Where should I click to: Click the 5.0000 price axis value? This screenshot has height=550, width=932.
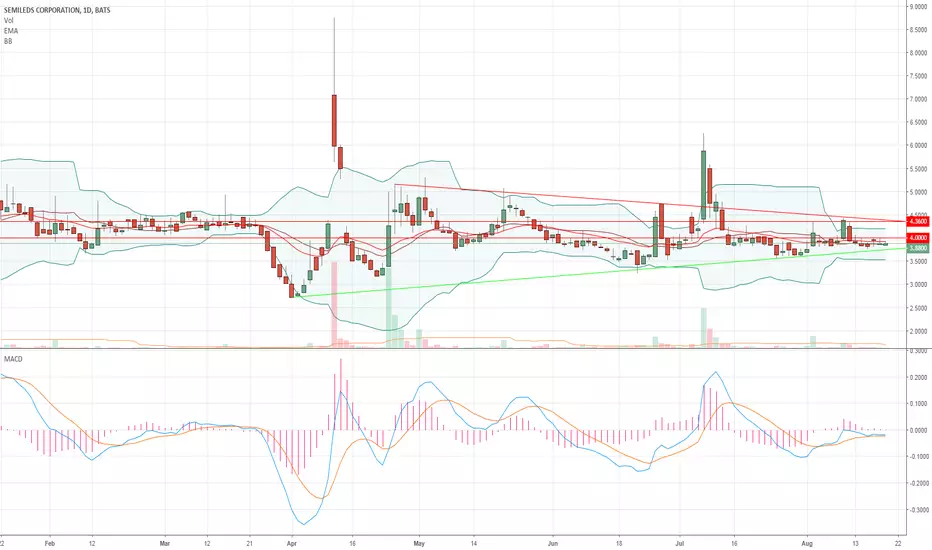coord(918,193)
